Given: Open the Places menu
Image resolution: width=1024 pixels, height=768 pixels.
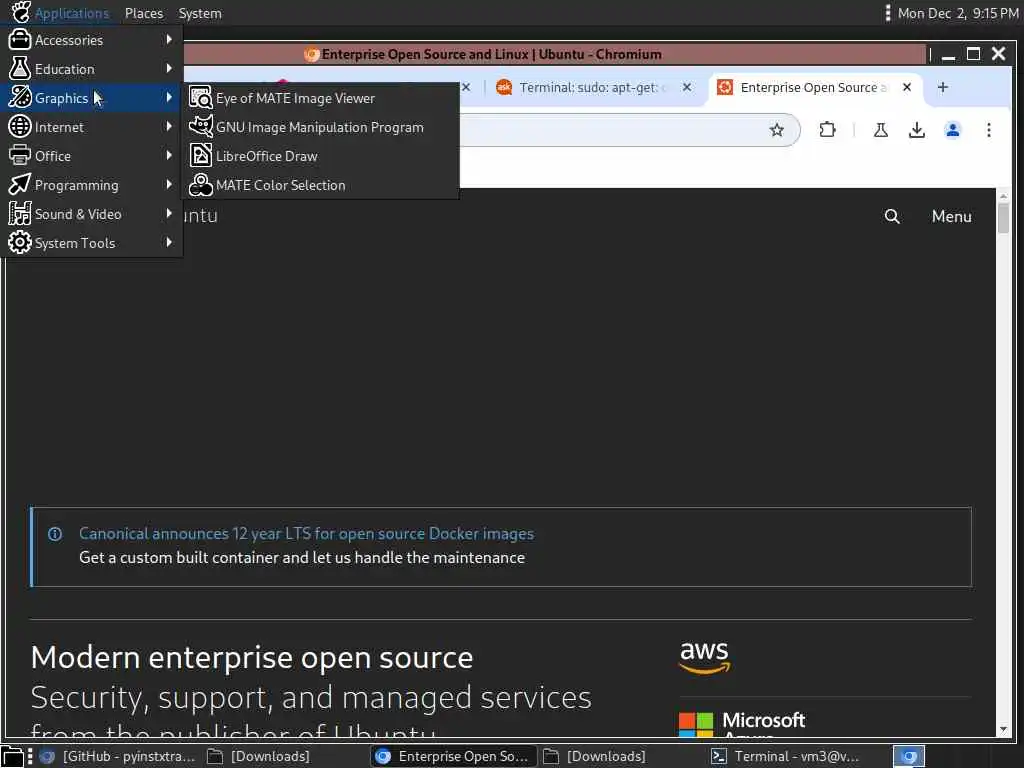Looking at the screenshot, I should 144,13.
